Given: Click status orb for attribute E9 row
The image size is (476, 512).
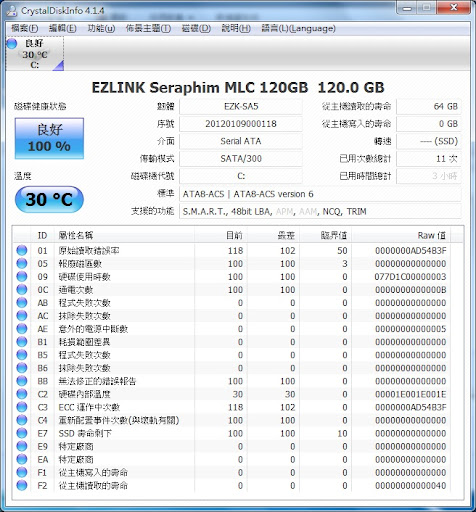Looking at the screenshot, I should tap(22, 446).
